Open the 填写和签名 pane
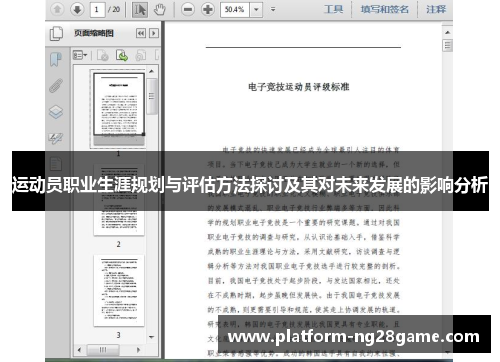This screenshot has height=362, width=500. (384, 9)
